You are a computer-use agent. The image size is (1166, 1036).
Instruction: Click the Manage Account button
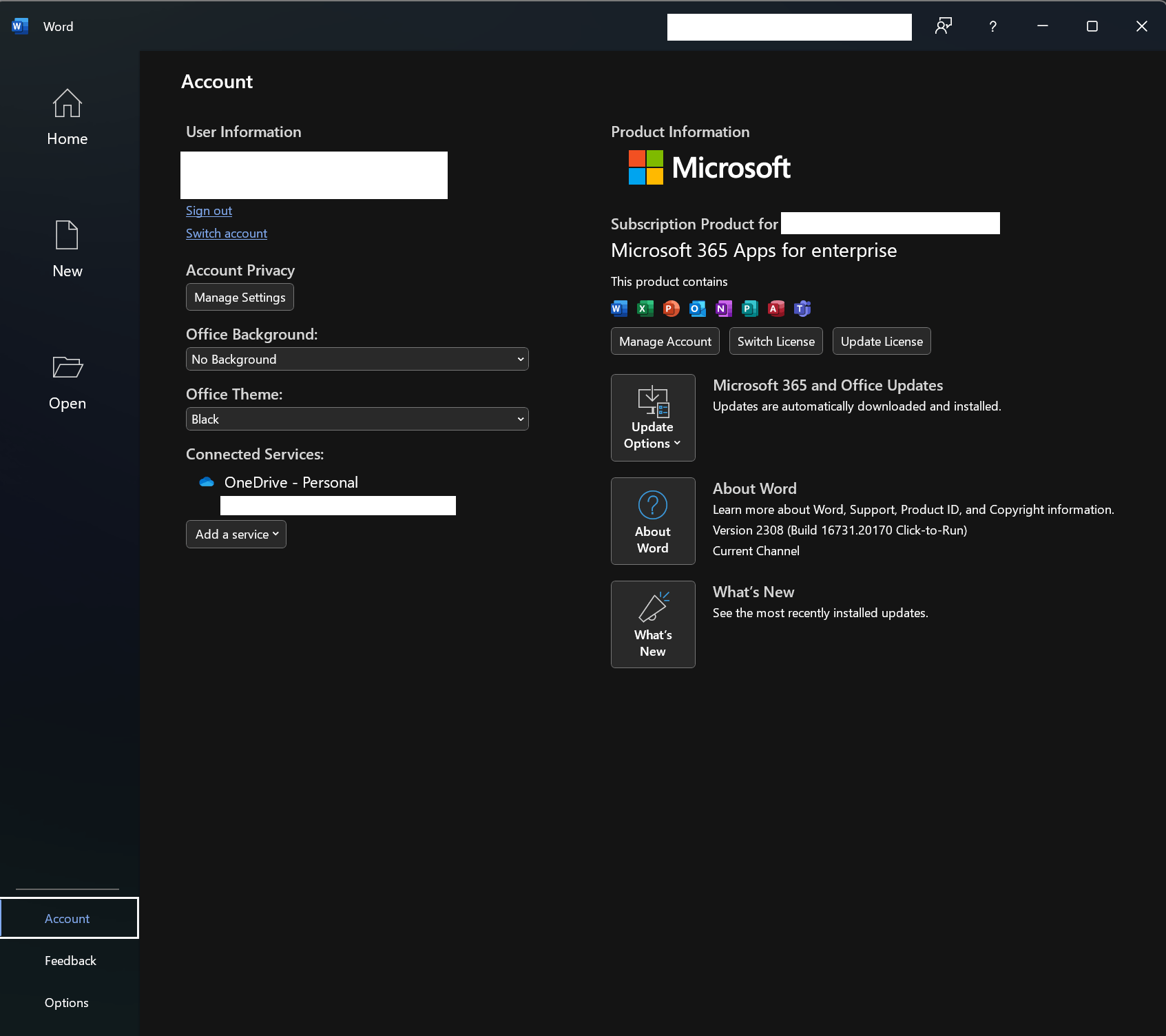(665, 342)
